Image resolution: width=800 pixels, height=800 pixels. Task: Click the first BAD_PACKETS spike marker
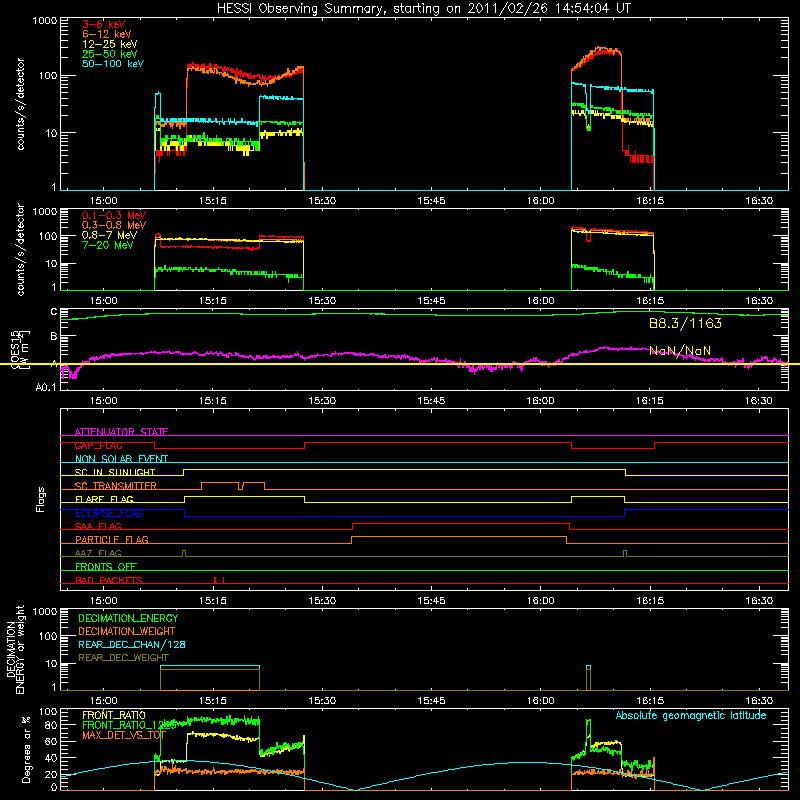pyautogui.click(x=215, y=580)
